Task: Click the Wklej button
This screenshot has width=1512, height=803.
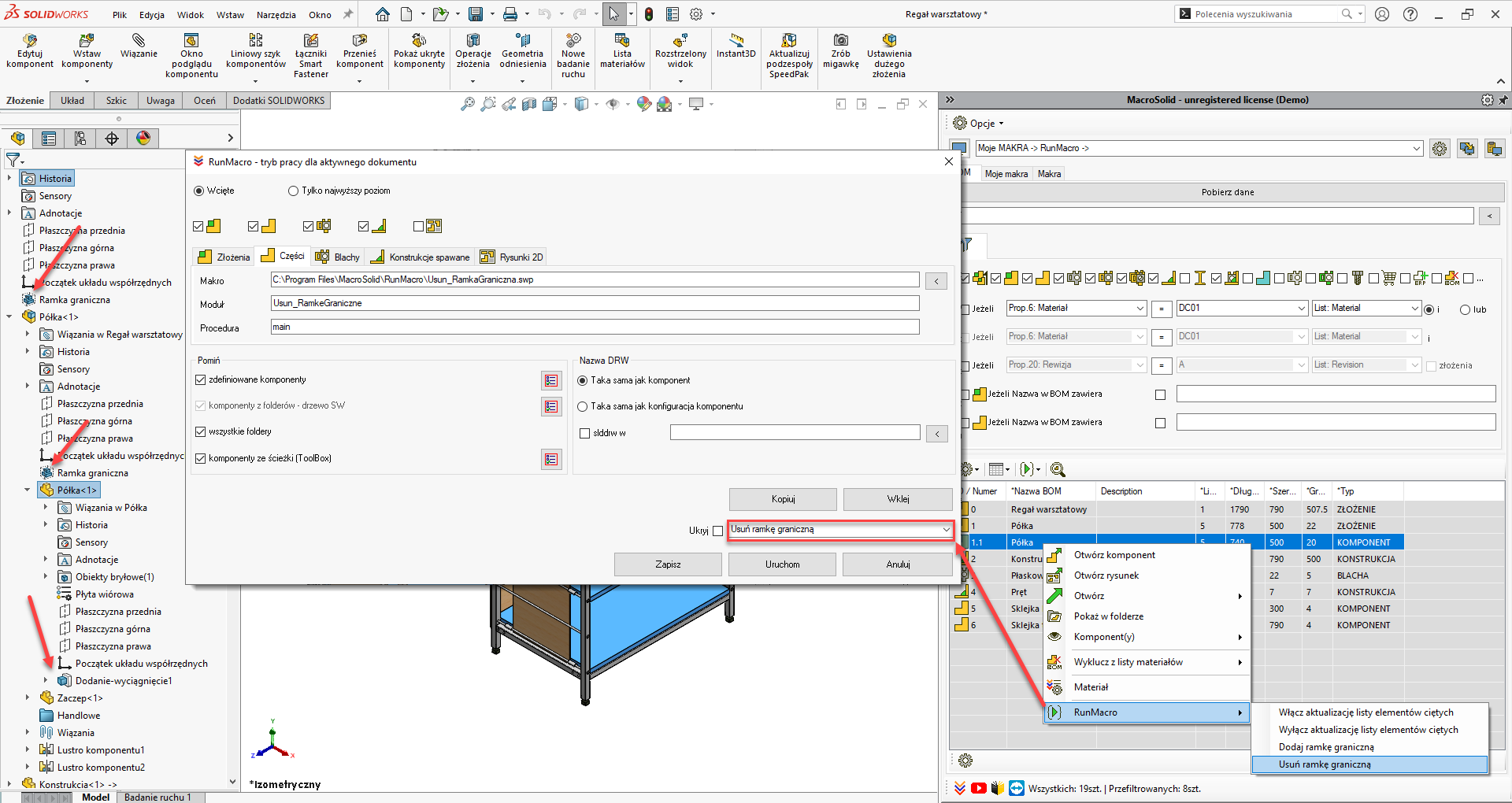Action: (898, 498)
